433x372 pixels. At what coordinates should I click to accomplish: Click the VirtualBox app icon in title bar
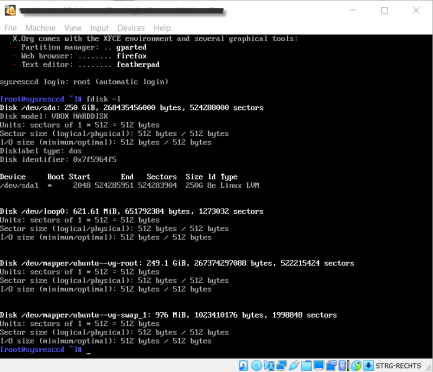pyautogui.click(x=10, y=10)
